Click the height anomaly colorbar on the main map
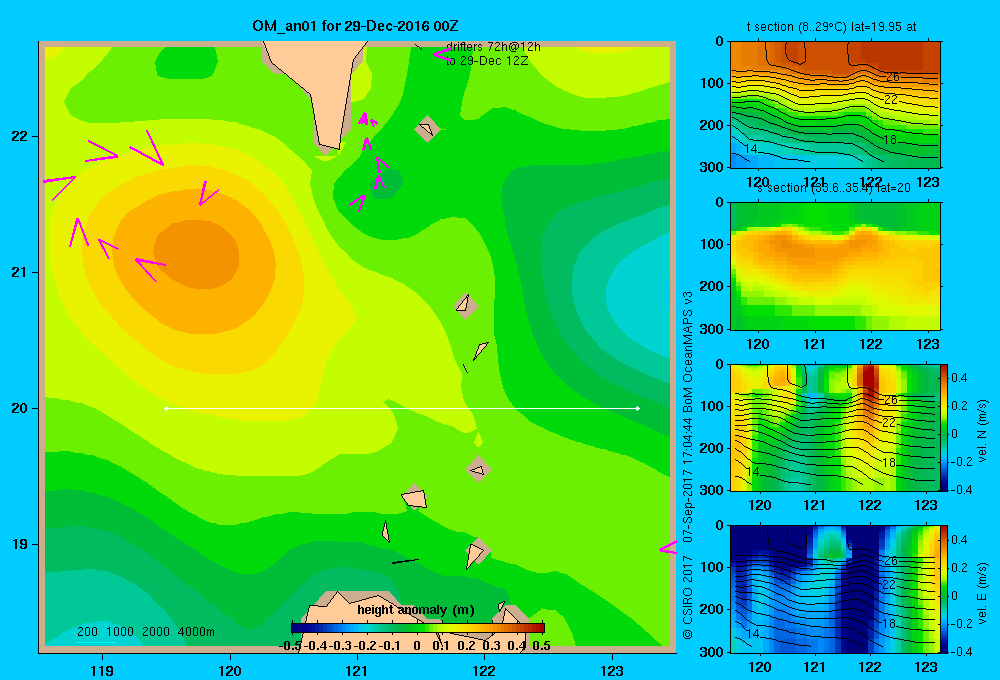Image resolution: width=1000 pixels, height=680 pixels. [418, 627]
